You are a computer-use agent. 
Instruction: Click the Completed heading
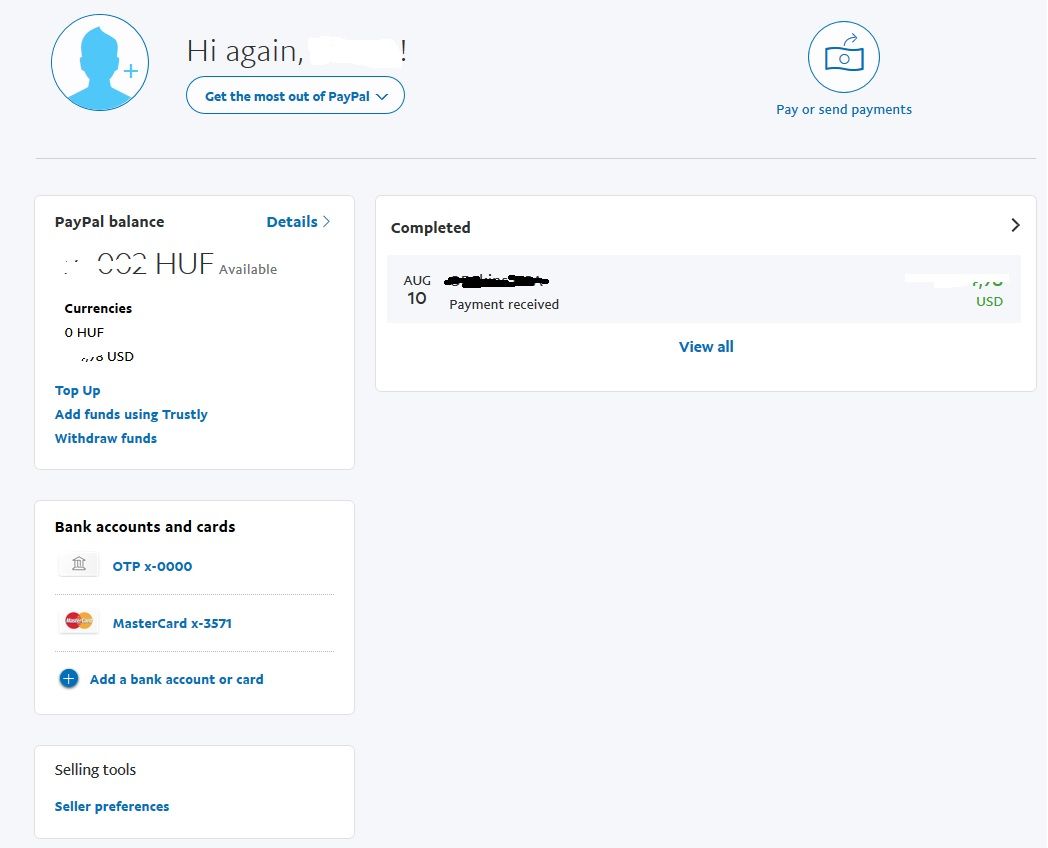[x=430, y=228]
